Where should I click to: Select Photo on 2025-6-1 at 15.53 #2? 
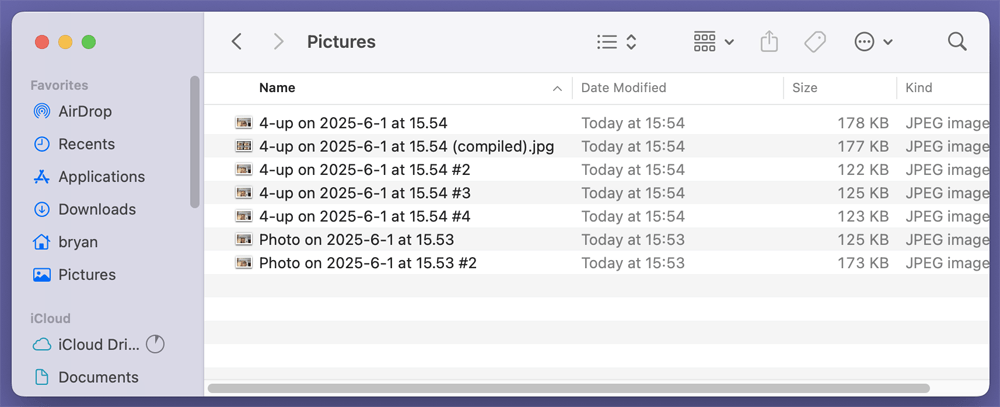(x=367, y=263)
